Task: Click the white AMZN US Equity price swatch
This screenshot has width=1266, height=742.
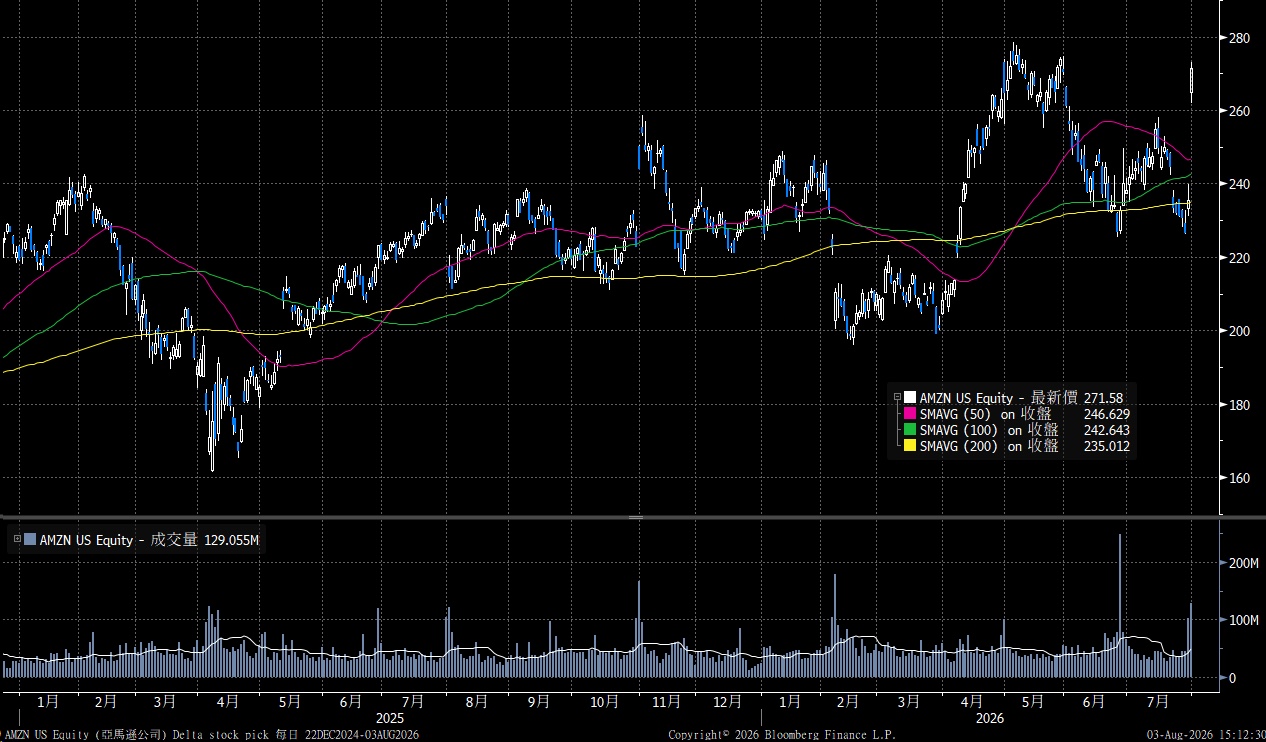Action: click(910, 398)
